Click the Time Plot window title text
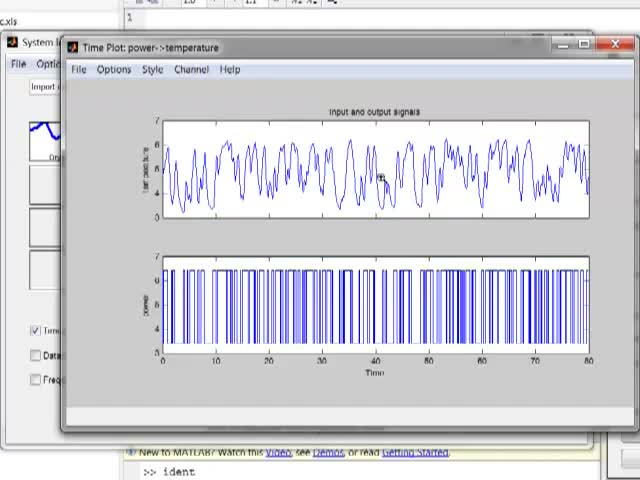Image resolution: width=640 pixels, height=480 pixels. point(151,48)
